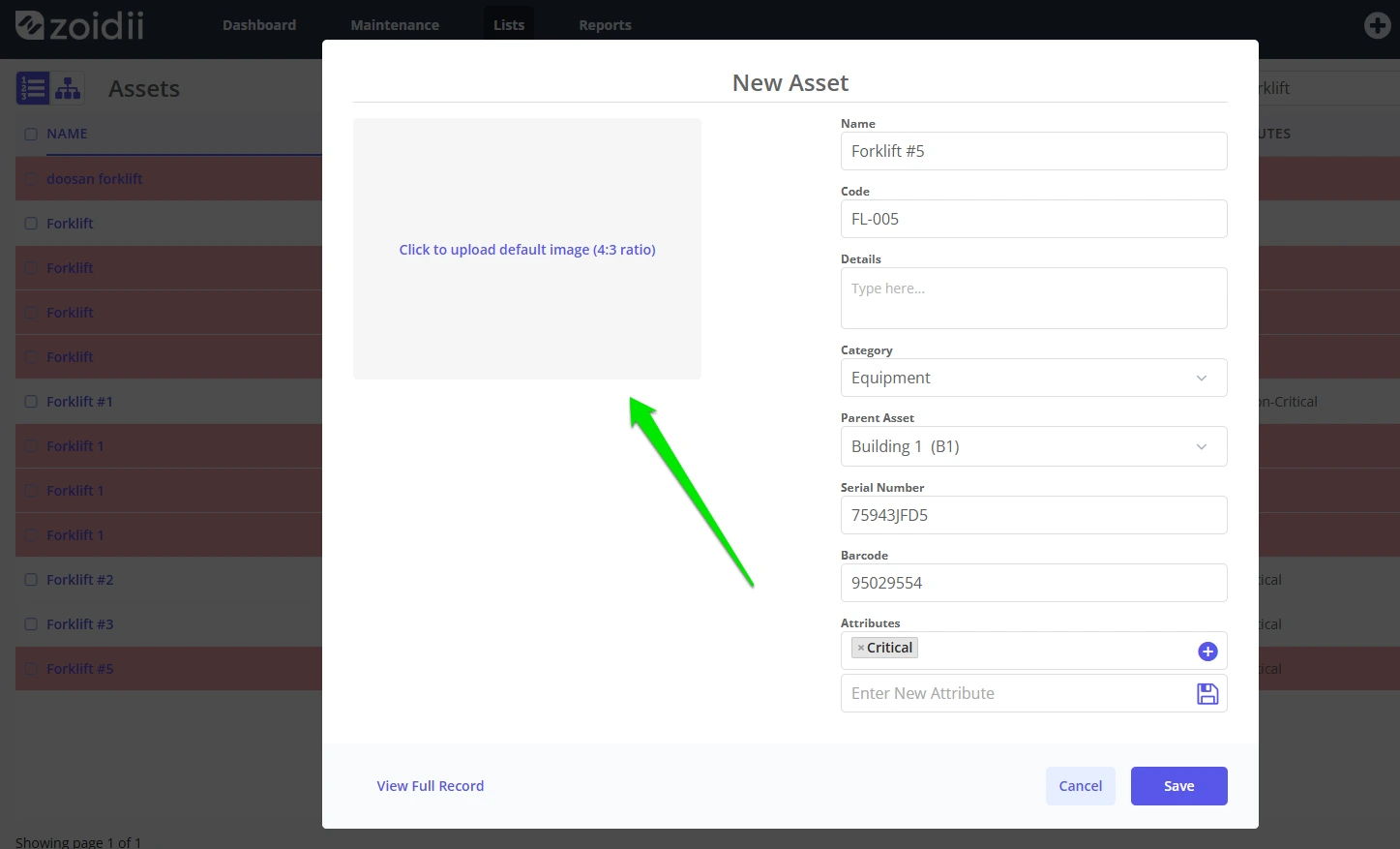
Task: Click the default image upload area
Action: pos(527,249)
